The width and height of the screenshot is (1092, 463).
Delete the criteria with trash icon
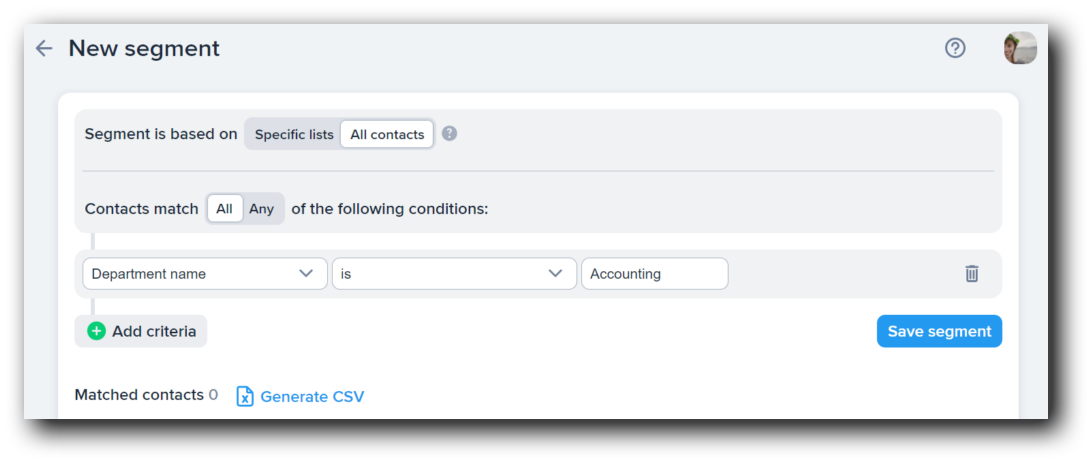click(x=971, y=274)
